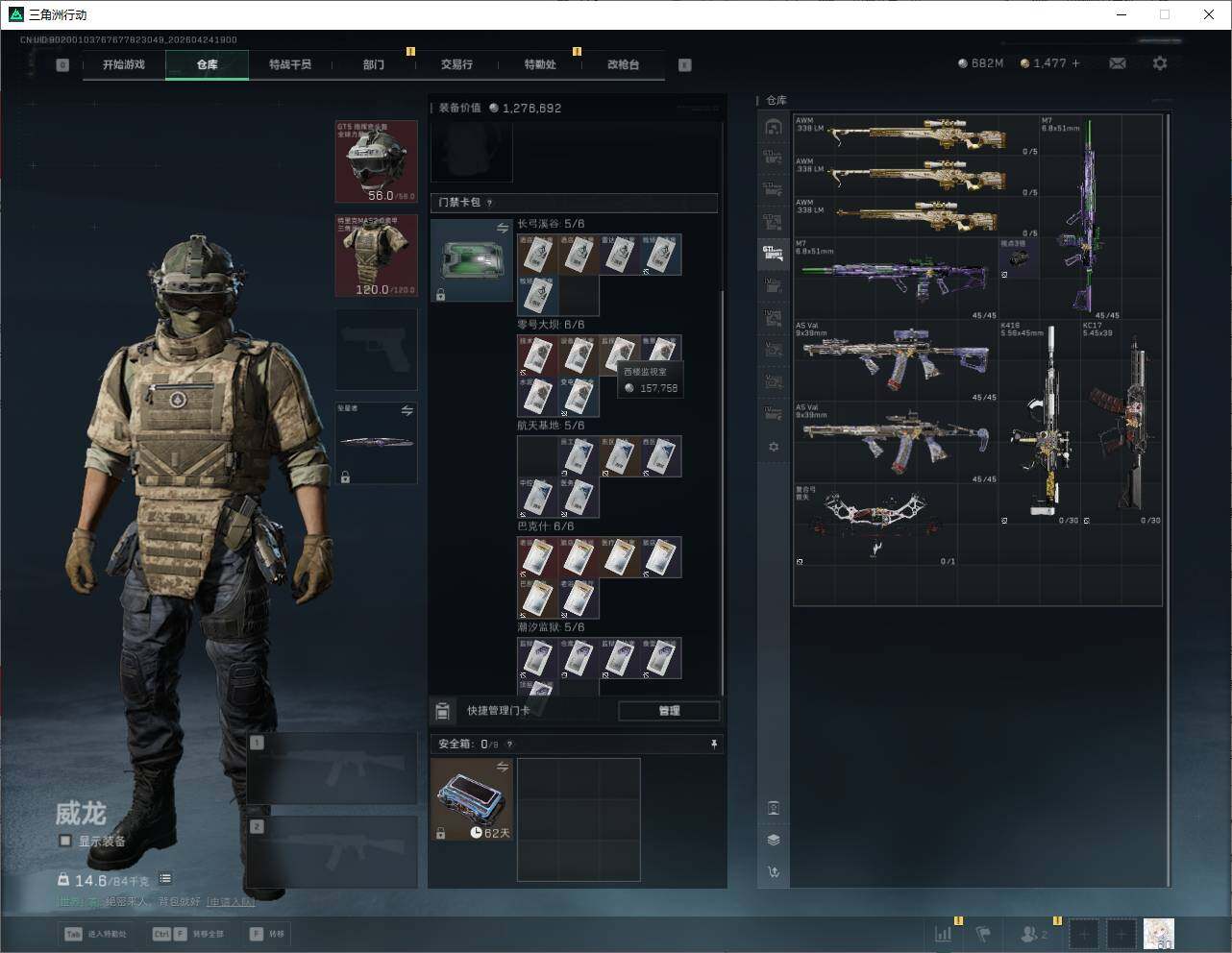Click the left arrow beside the top tabs
The width and height of the screenshot is (1232, 953).
click(62, 65)
